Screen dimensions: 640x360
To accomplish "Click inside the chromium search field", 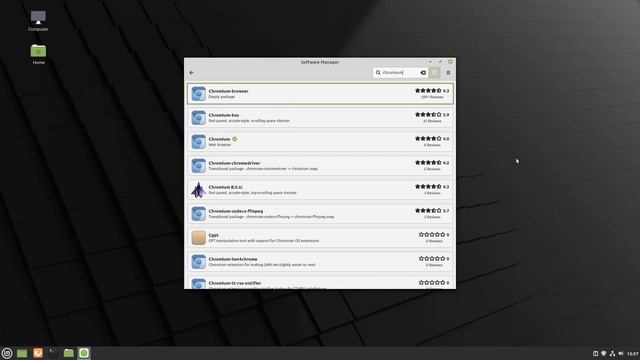I will [400, 73].
